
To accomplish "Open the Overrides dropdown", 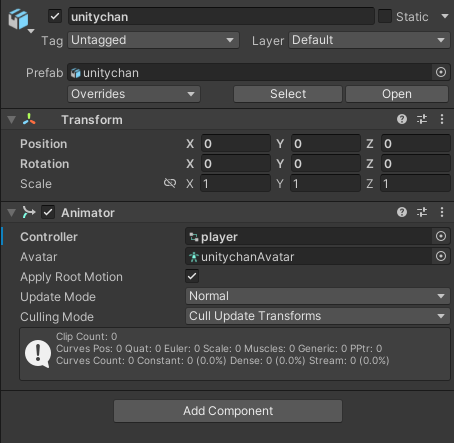I will tap(134, 94).
